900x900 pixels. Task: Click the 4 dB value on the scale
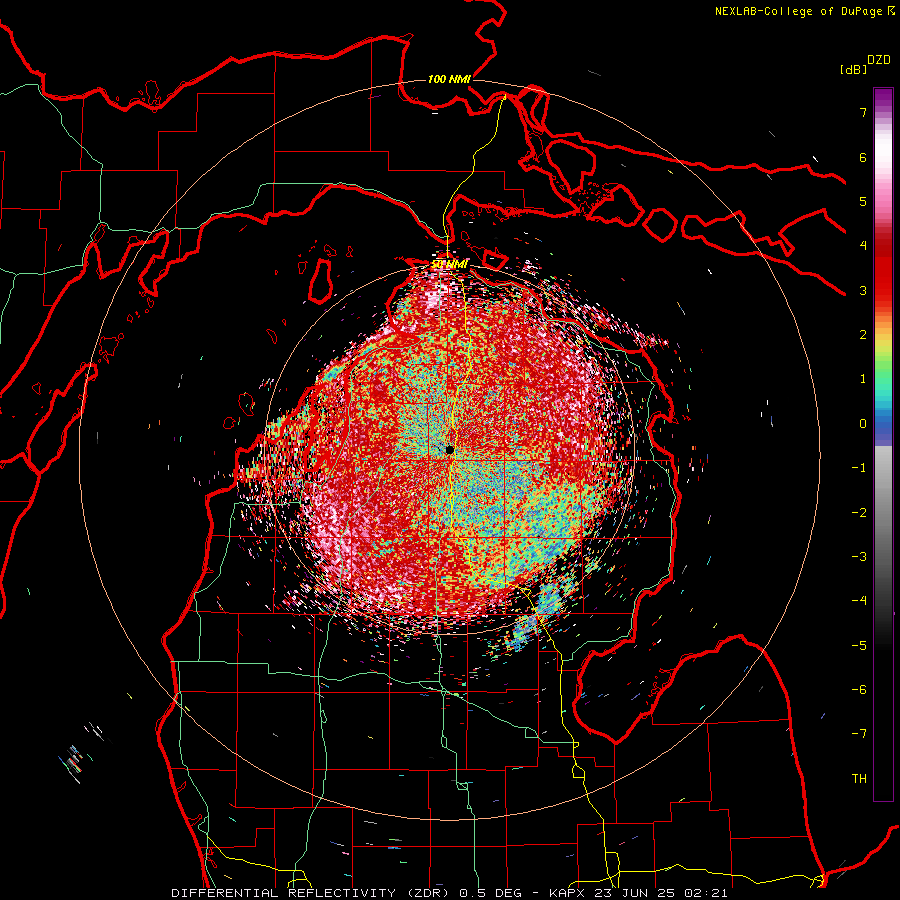pyautogui.click(x=863, y=246)
